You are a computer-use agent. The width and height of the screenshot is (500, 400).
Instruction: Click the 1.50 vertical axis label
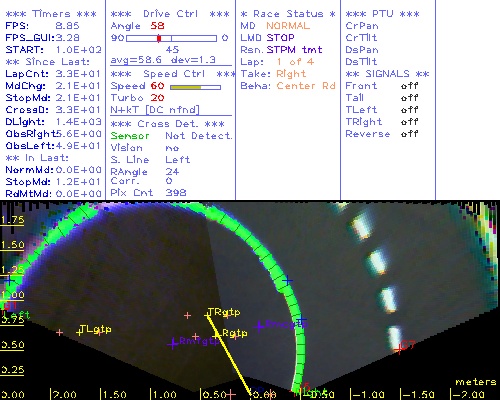(12, 245)
